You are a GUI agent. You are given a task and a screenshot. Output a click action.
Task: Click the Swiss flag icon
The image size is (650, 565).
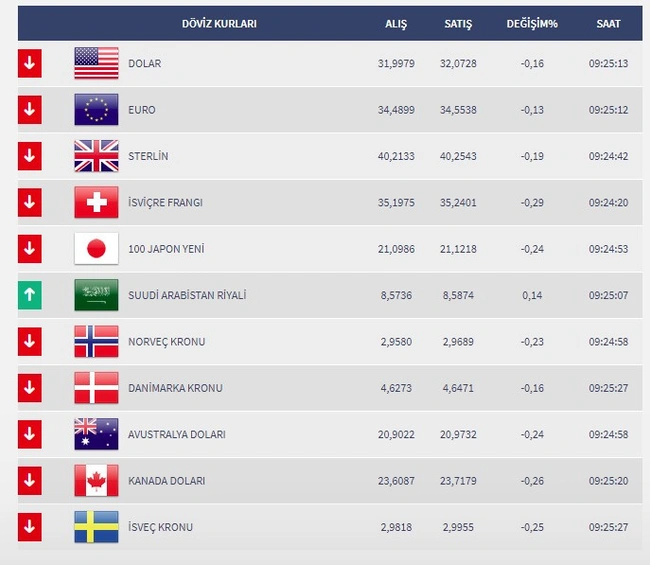[x=96, y=203]
